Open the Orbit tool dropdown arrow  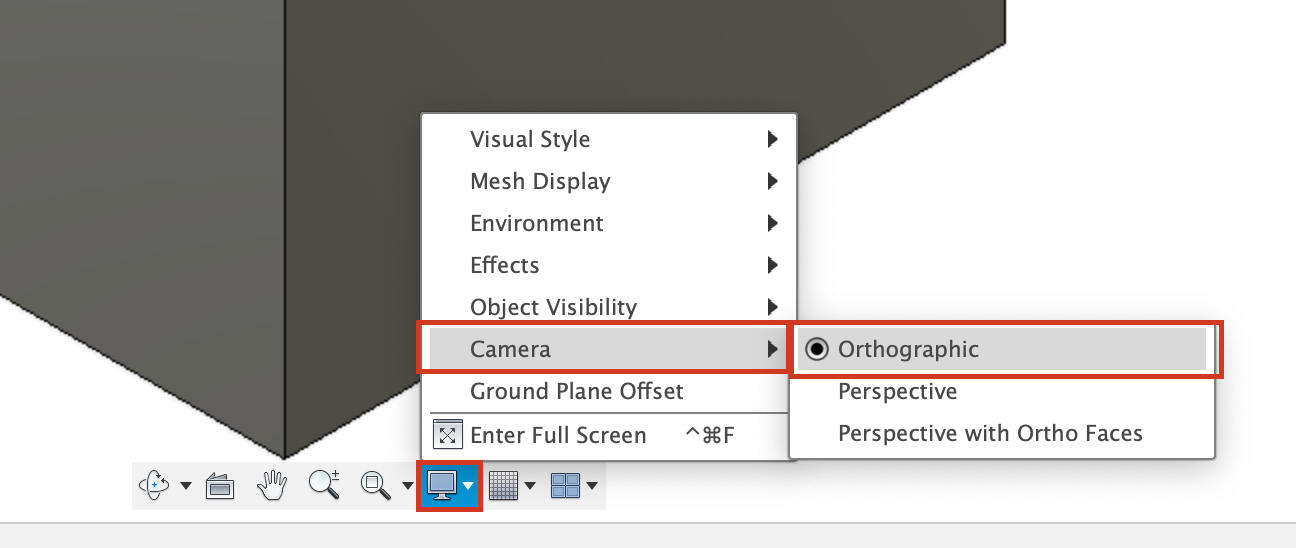pyautogui.click(x=186, y=487)
